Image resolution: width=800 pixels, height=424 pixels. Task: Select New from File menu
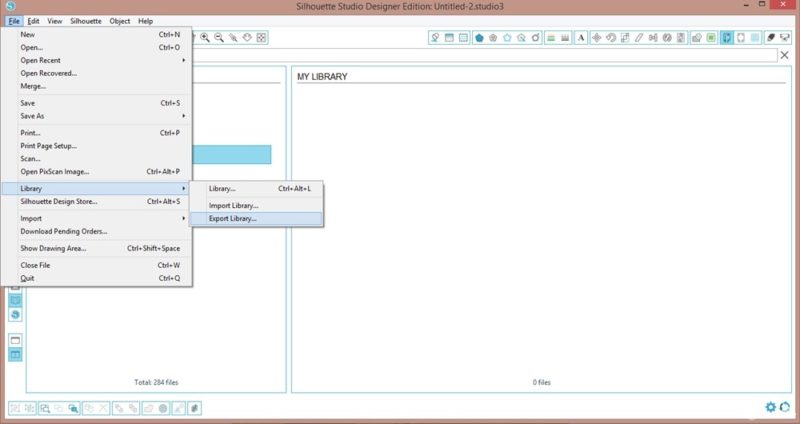(96, 35)
